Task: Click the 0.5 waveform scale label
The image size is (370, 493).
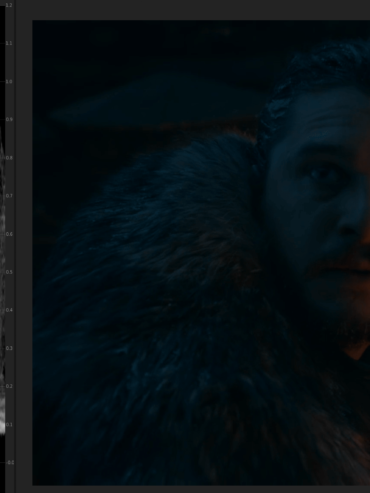Action: pos(9,272)
